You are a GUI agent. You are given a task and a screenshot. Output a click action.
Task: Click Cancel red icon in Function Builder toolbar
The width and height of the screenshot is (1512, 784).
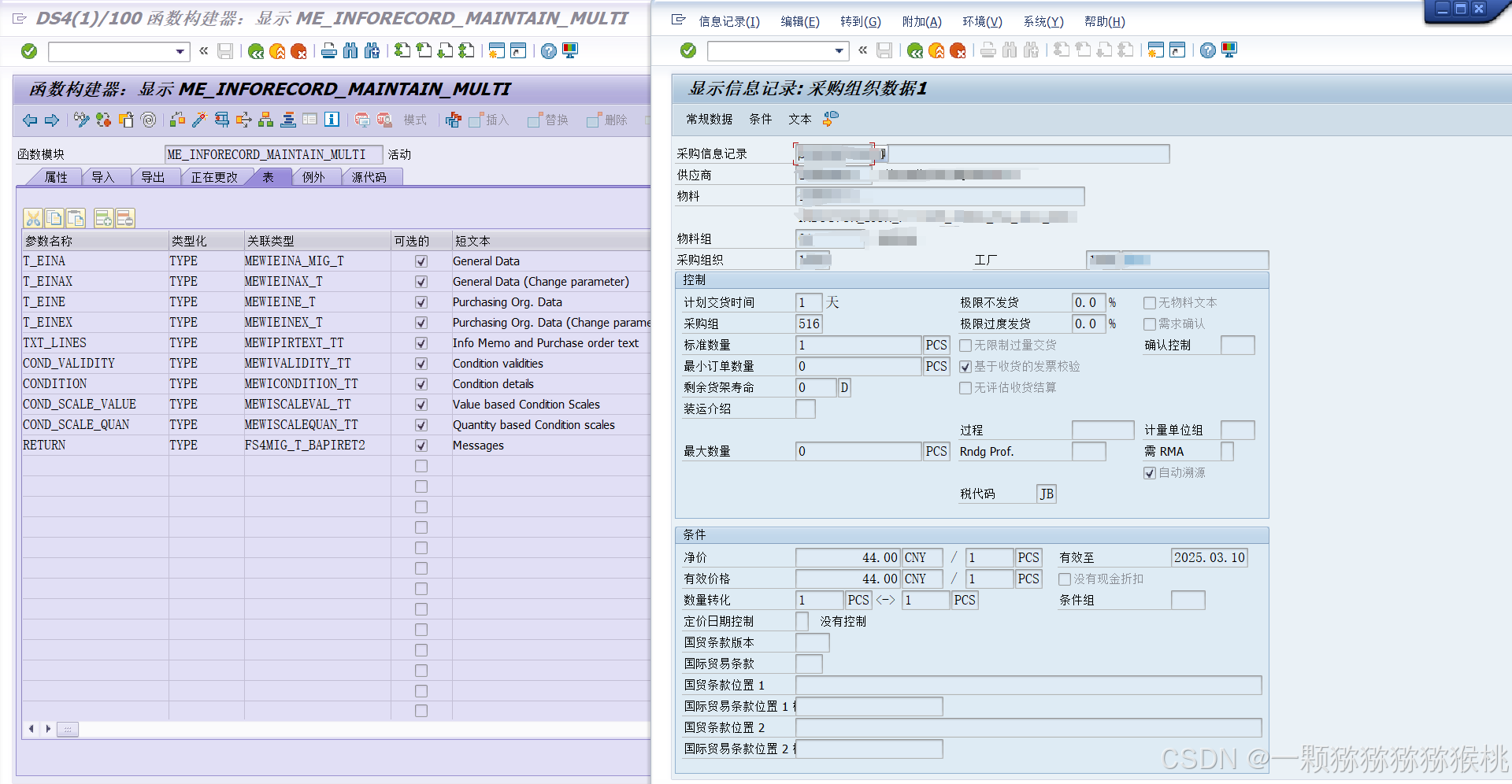298,51
